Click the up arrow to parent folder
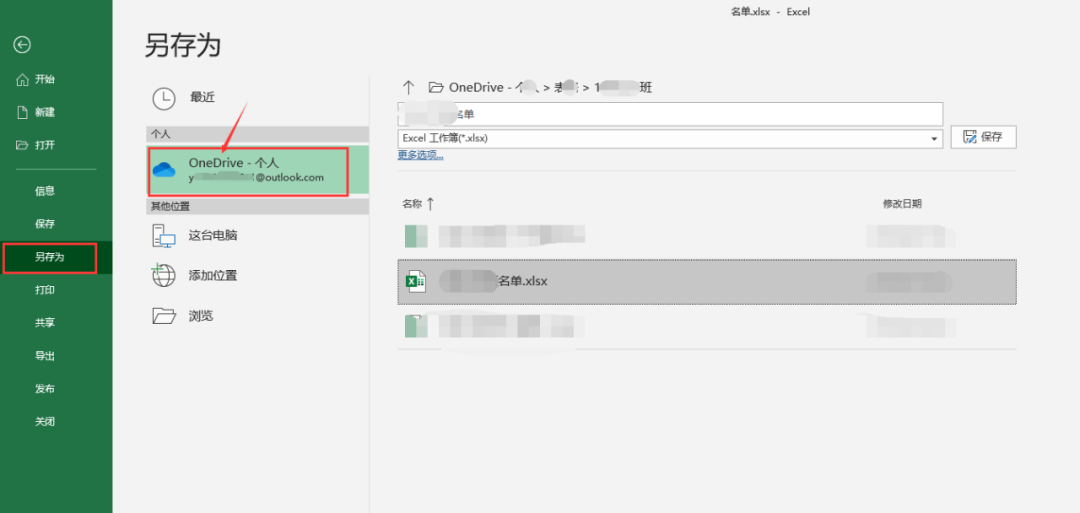 point(408,87)
